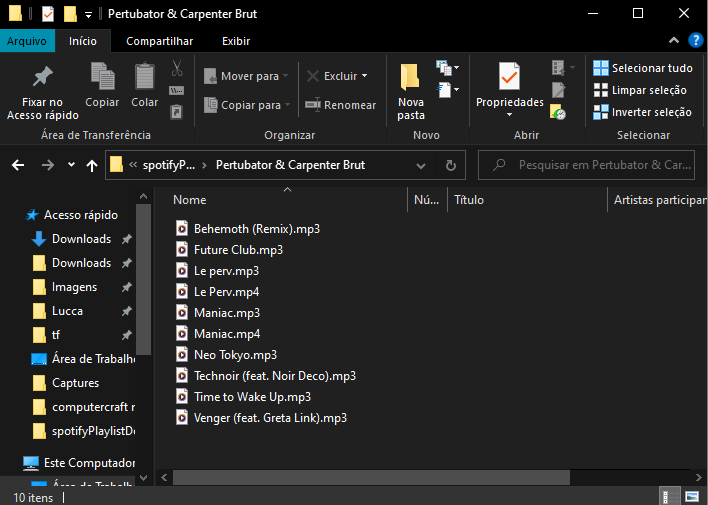Click the Nova pasta folder icon
This screenshot has height=505, width=708.
tap(410, 76)
